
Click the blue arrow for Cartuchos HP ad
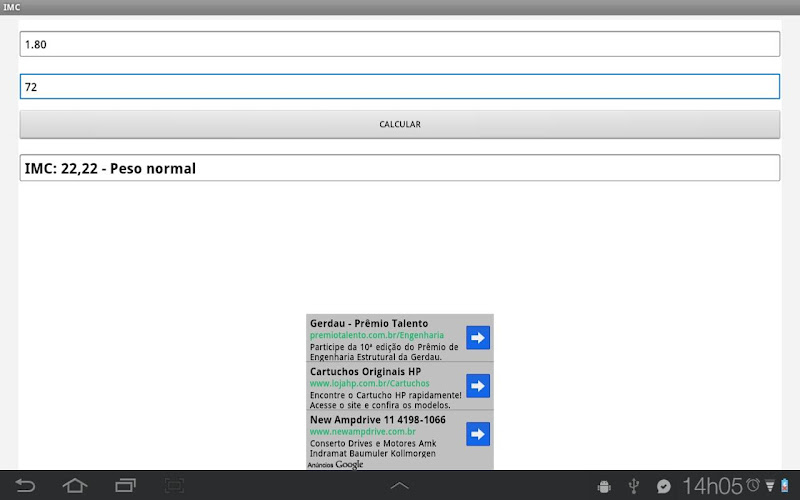pyautogui.click(x=478, y=386)
